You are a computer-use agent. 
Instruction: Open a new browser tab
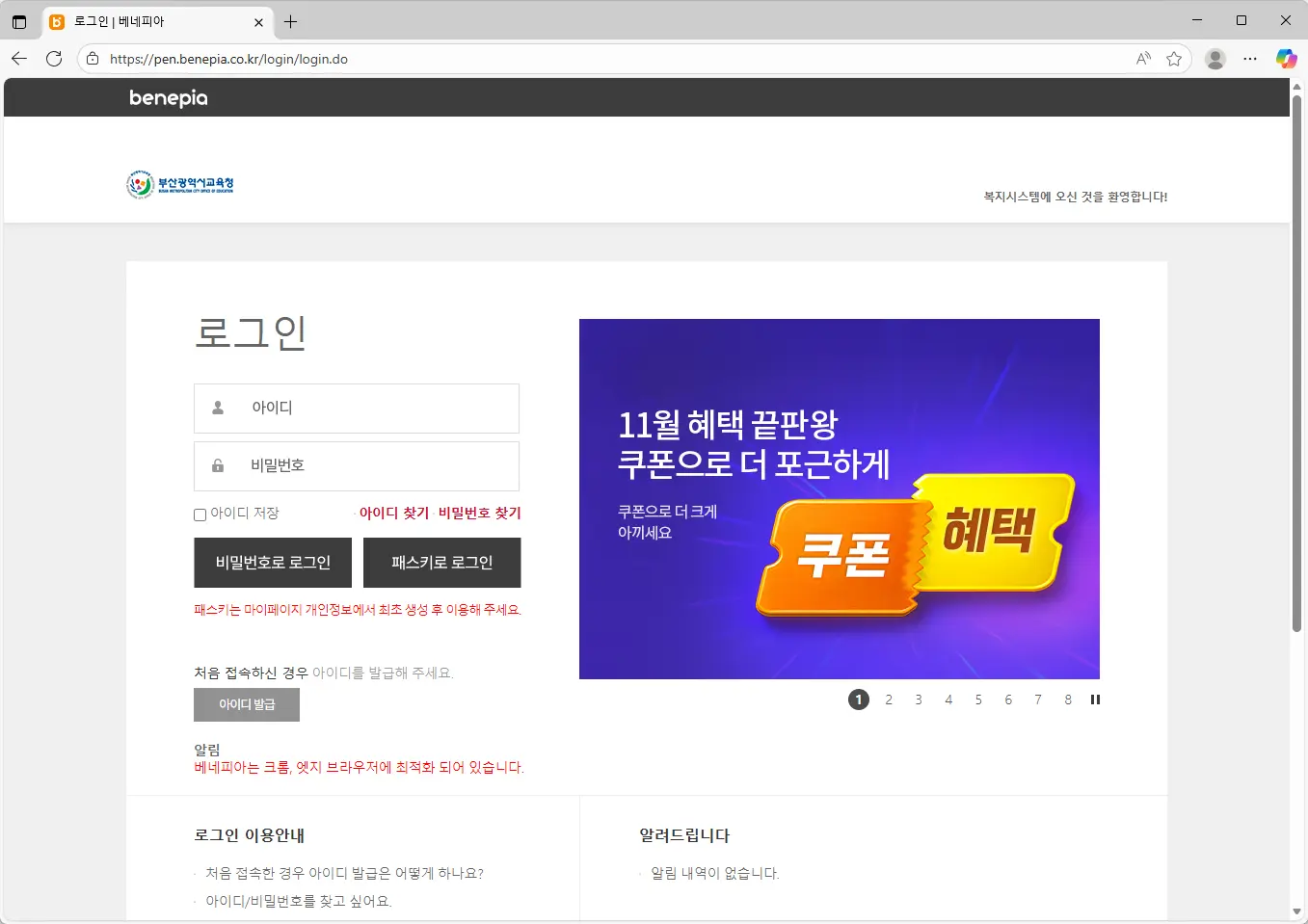click(291, 21)
